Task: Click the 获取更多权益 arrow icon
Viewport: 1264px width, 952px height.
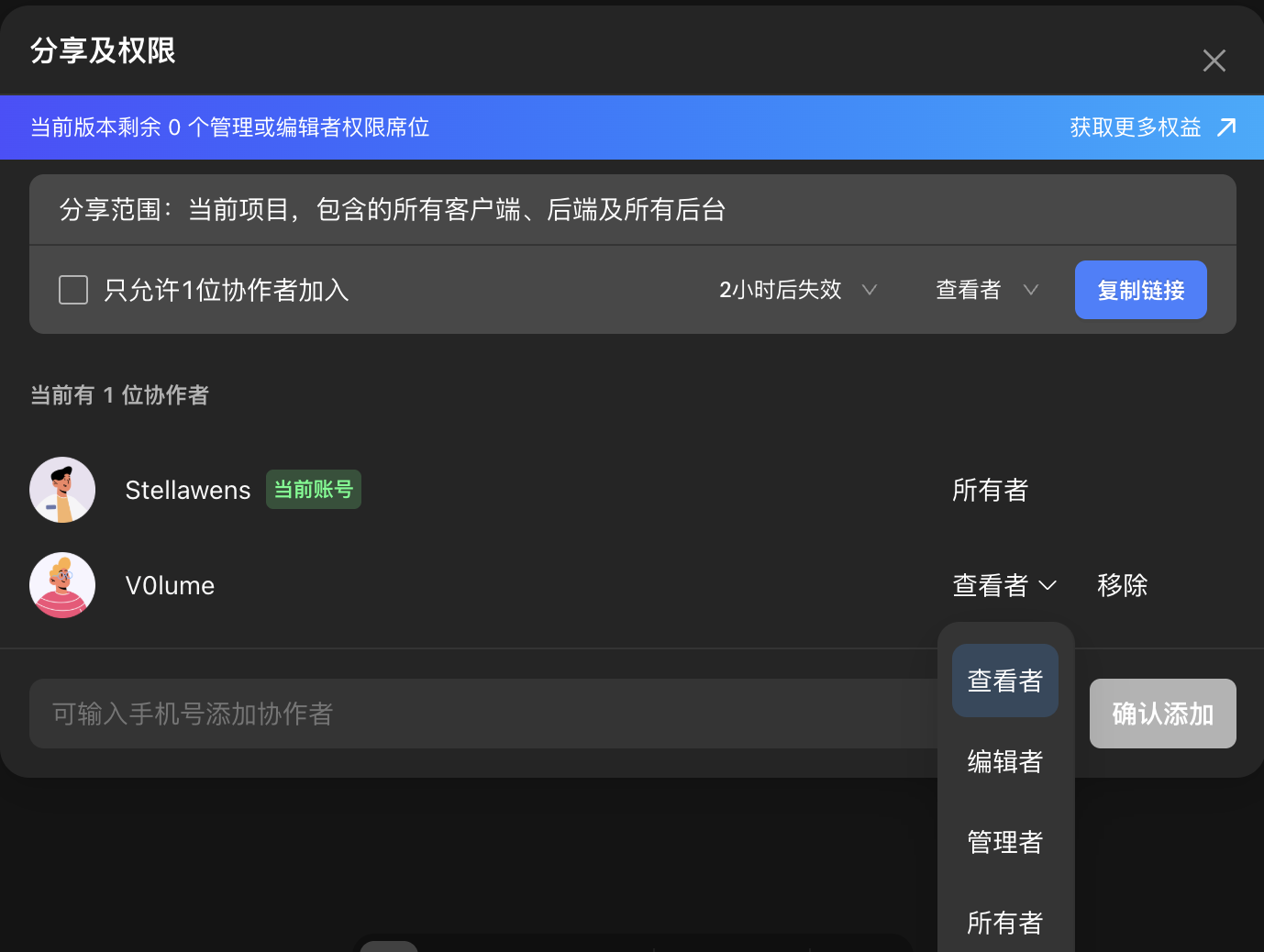Action: 1226,127
